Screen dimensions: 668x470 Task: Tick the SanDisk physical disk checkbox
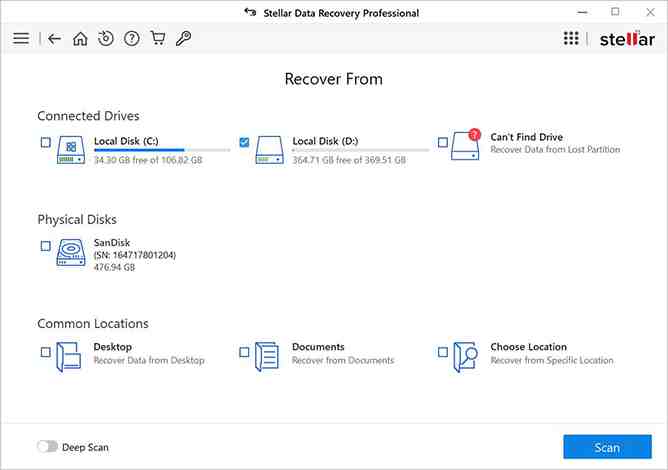point(45,246)
